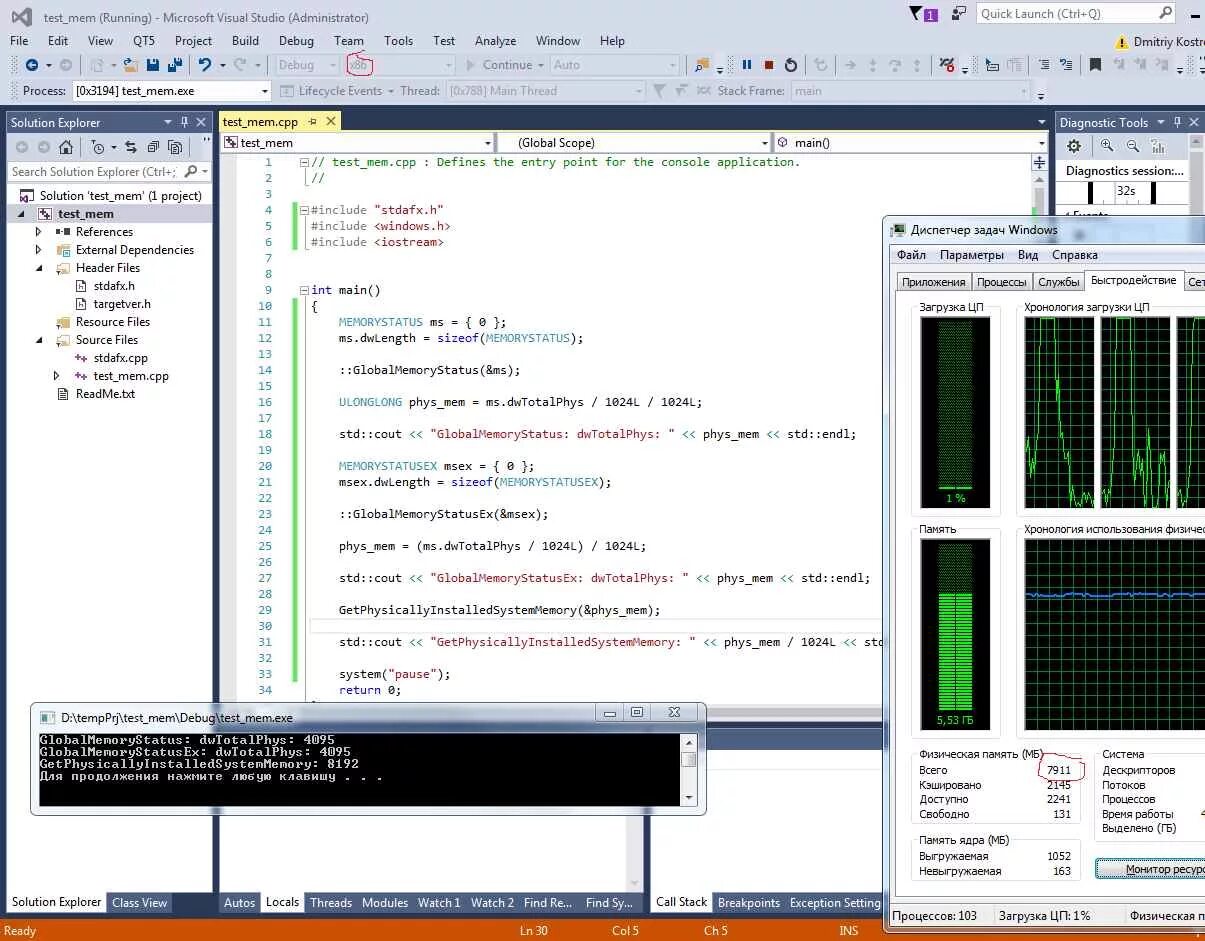Image resolution: width=1205 pixels, height=941 pixels.
Task: Pin the test_mem.cpp editor tab
Action: 312,121
